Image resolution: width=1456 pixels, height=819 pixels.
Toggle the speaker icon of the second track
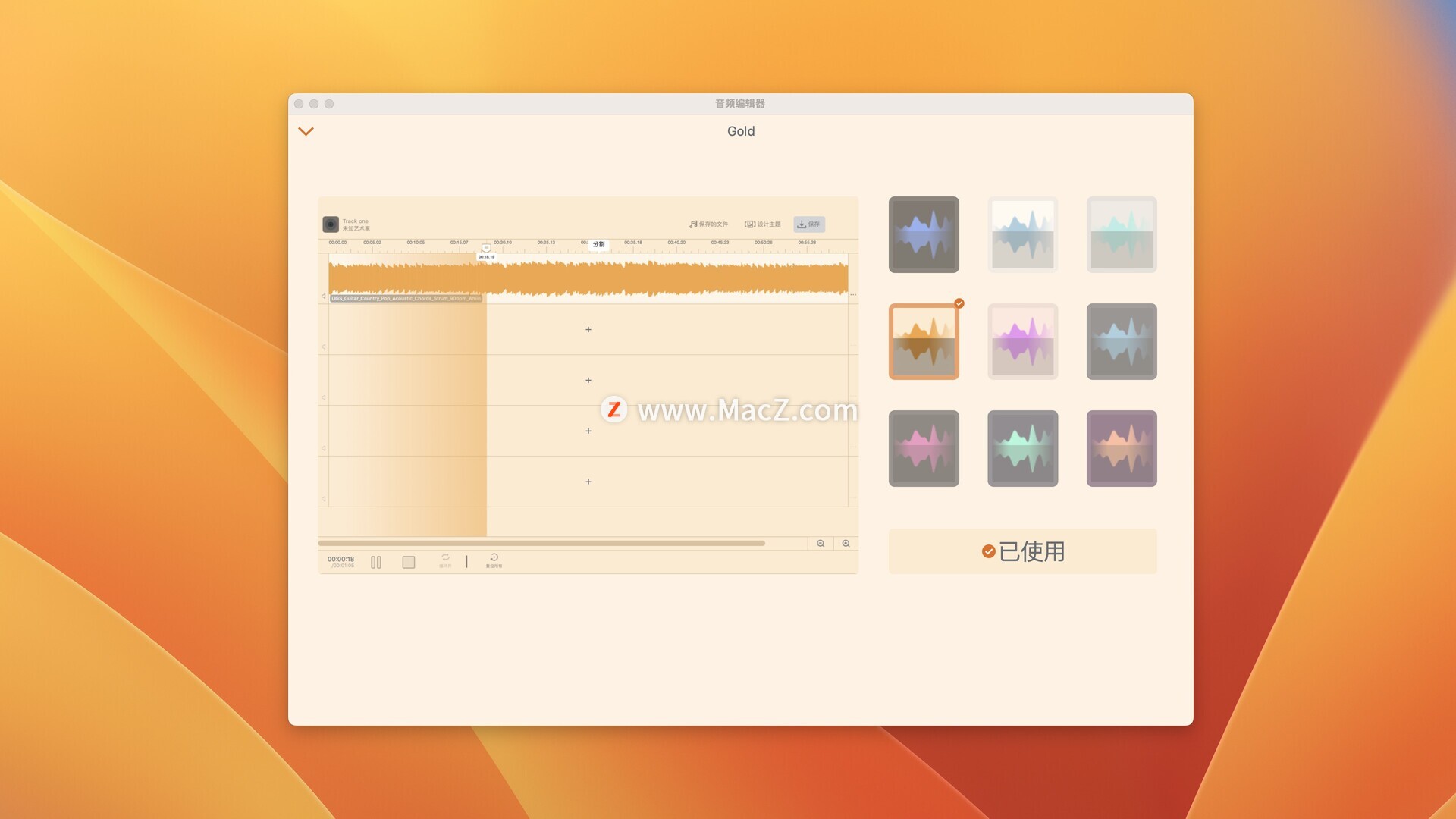(x=324, y=347)
